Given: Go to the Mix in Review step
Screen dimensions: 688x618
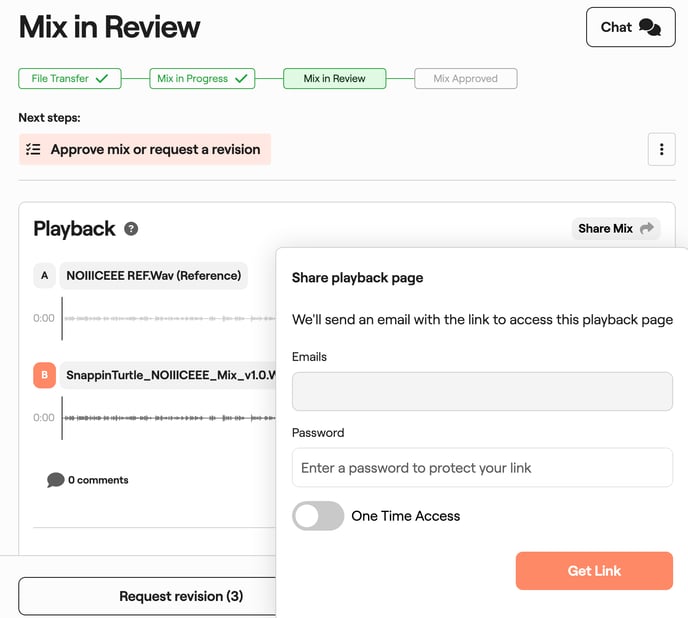Looking at the screenshot, I should point(334,78).
